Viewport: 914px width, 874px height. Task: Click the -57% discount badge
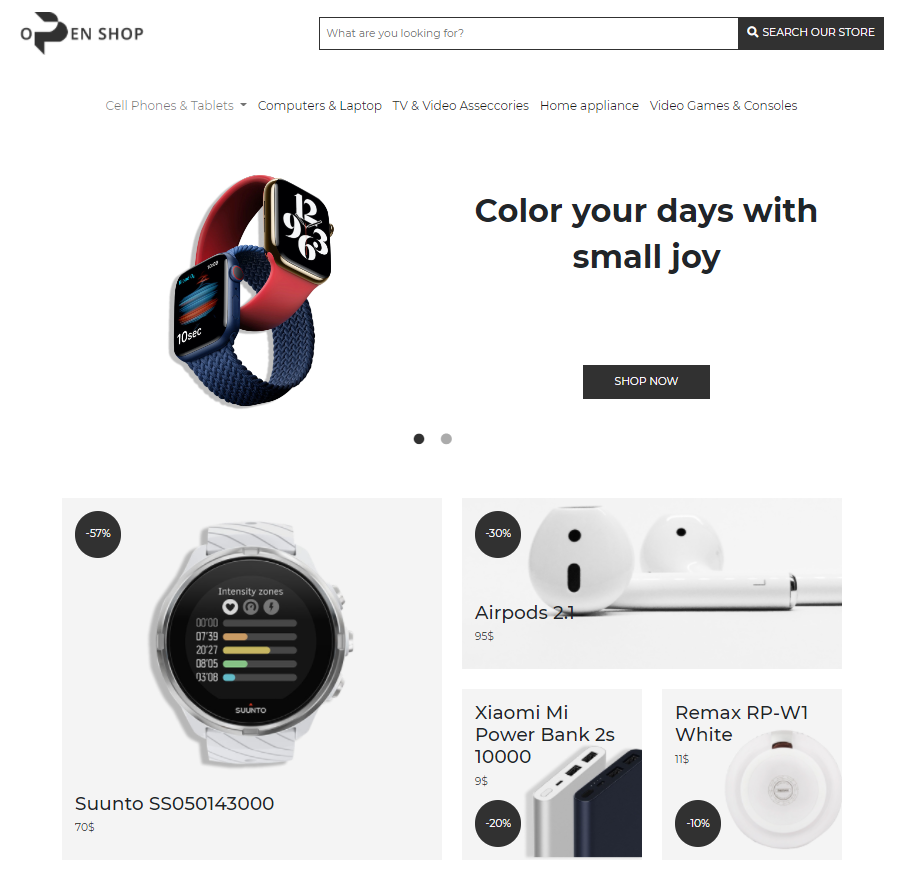point(98,534)
